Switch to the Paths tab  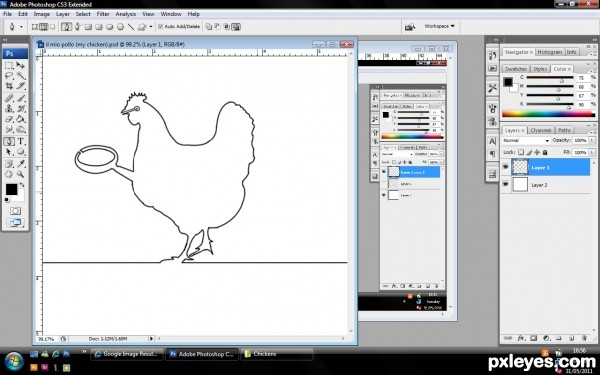click(564, 130)
